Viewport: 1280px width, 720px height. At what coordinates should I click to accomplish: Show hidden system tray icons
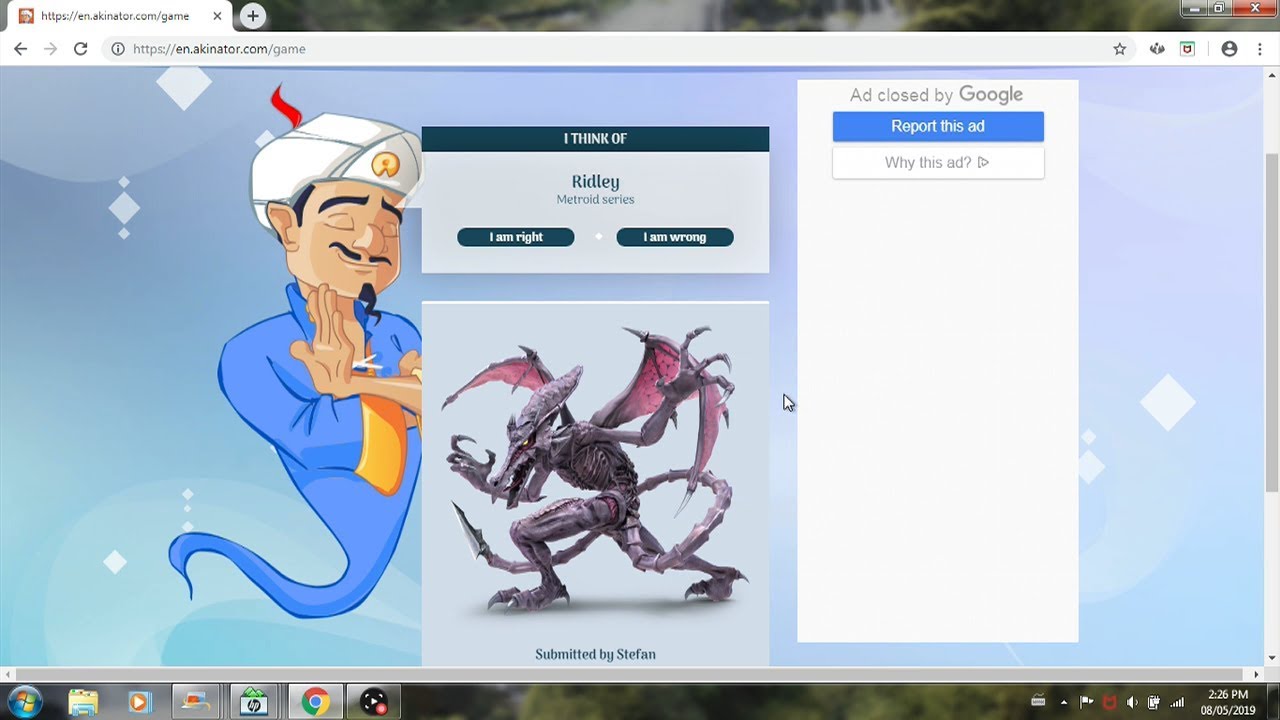(1063, 702)
